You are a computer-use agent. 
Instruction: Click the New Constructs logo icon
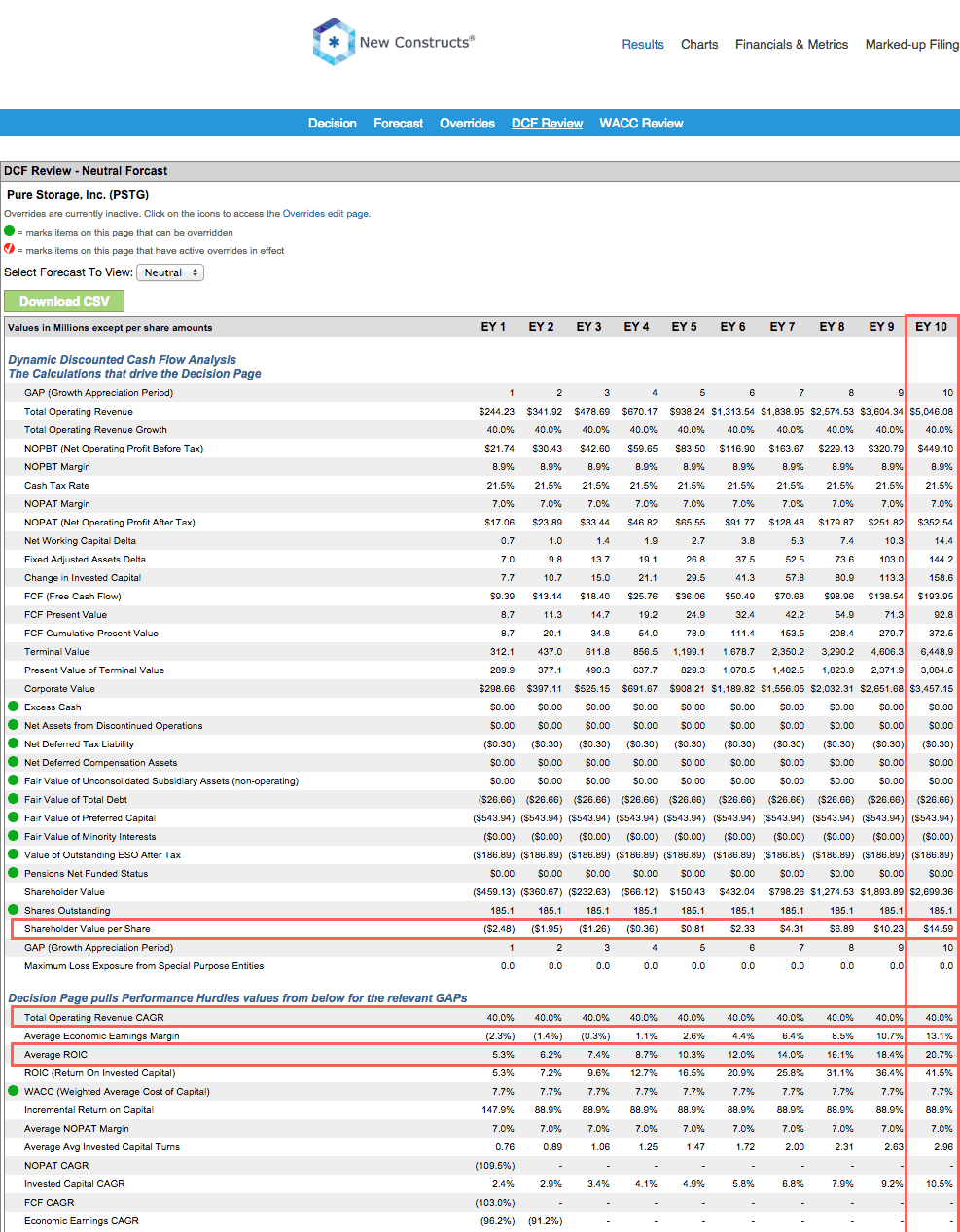(x=334, y=42)
